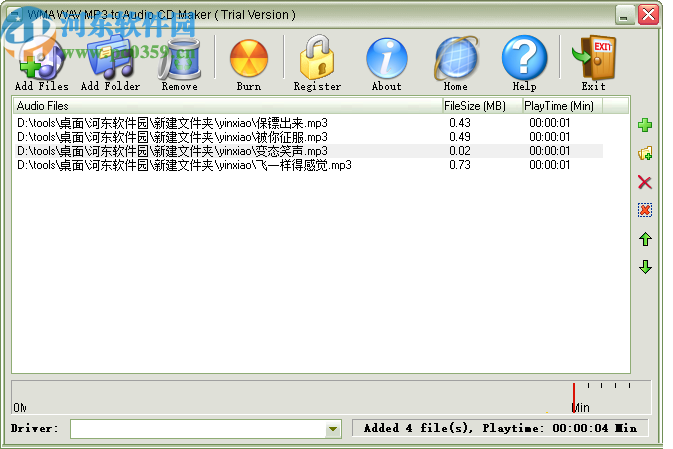The image size is (673, 449).
Task: Expand the Driver dropdown arrow
Action: pyautogui.click(x=333, y=429)
